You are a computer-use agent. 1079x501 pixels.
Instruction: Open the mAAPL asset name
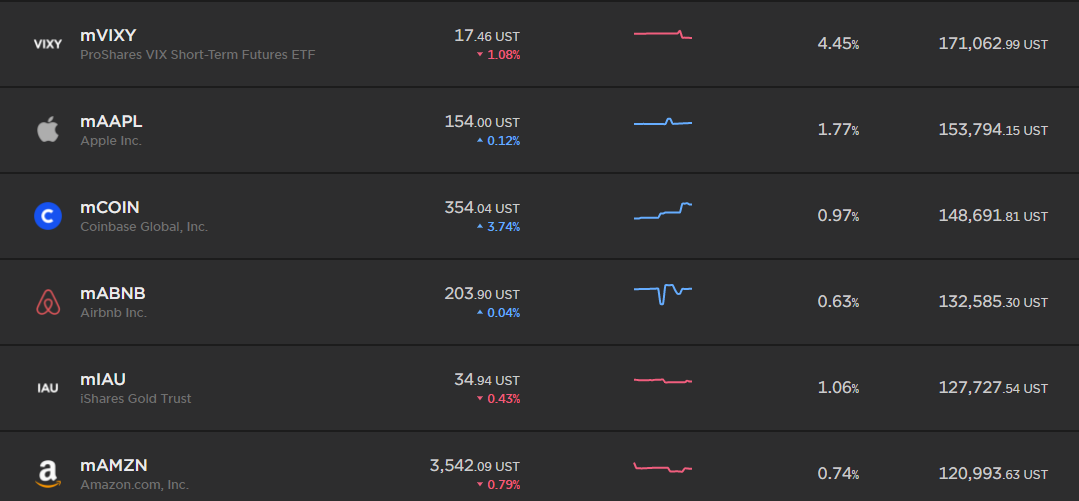click(111, 122)
